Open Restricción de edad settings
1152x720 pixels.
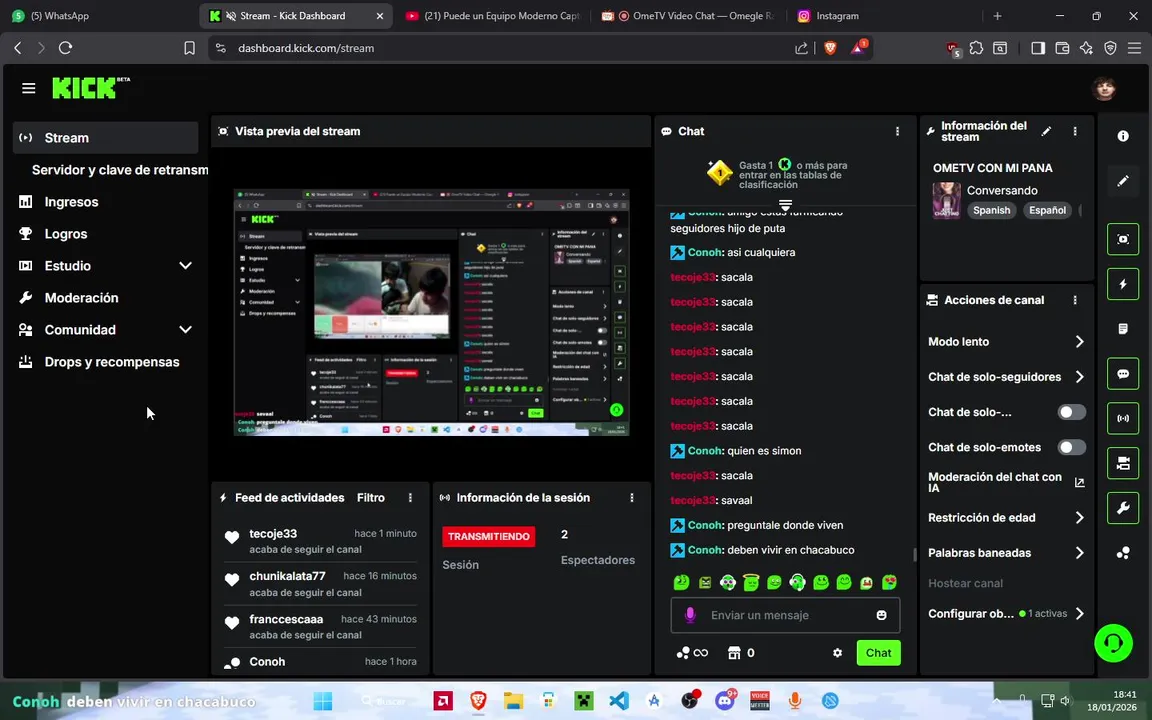pos(1006,518)
